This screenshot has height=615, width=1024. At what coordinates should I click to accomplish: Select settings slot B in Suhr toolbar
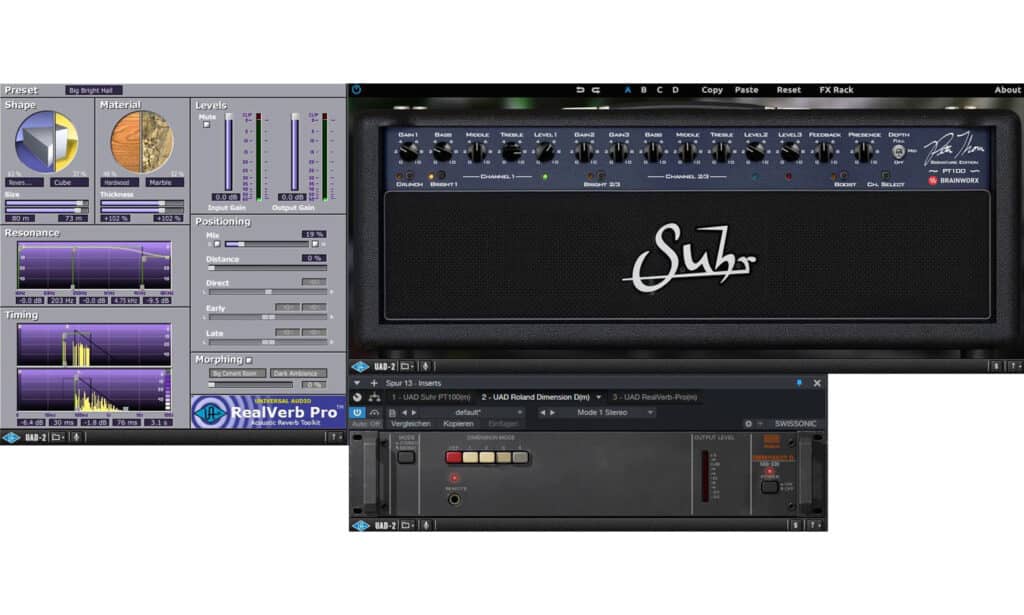point(644,90)
